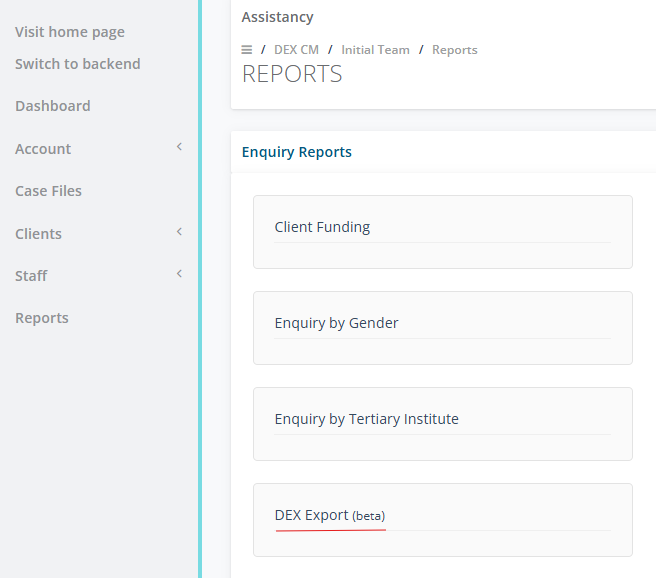Image resolution: width=656 pixels, height=578 pixels.
Task: Open the Client Funding report
Action: [x=323, y=227]
